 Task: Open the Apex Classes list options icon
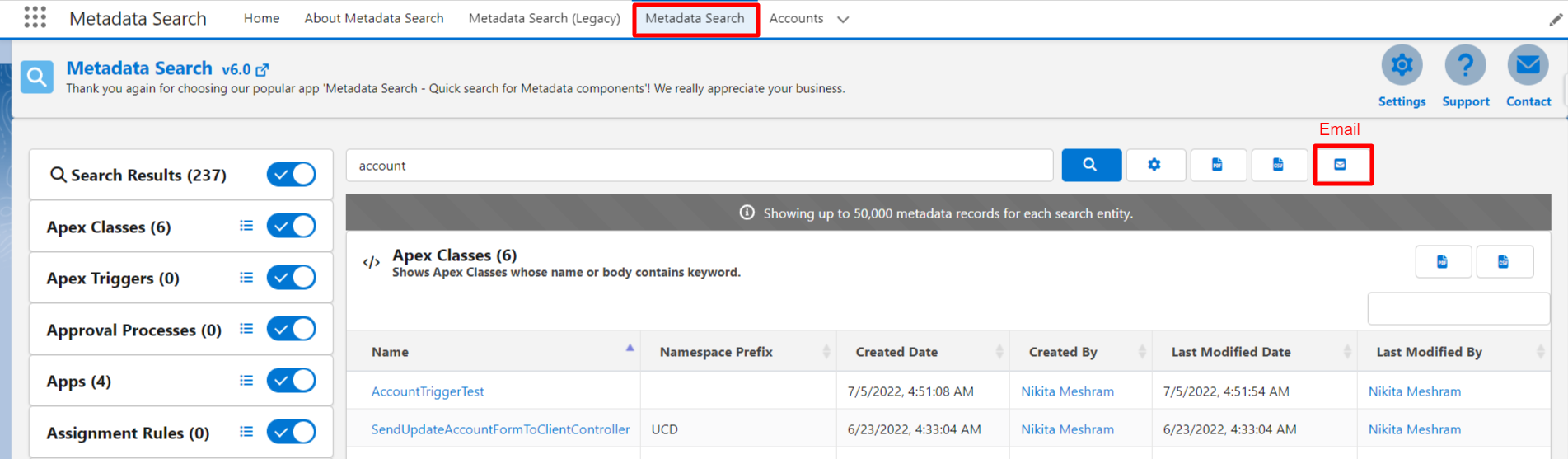pyautogui.click(x=246, y=226)
